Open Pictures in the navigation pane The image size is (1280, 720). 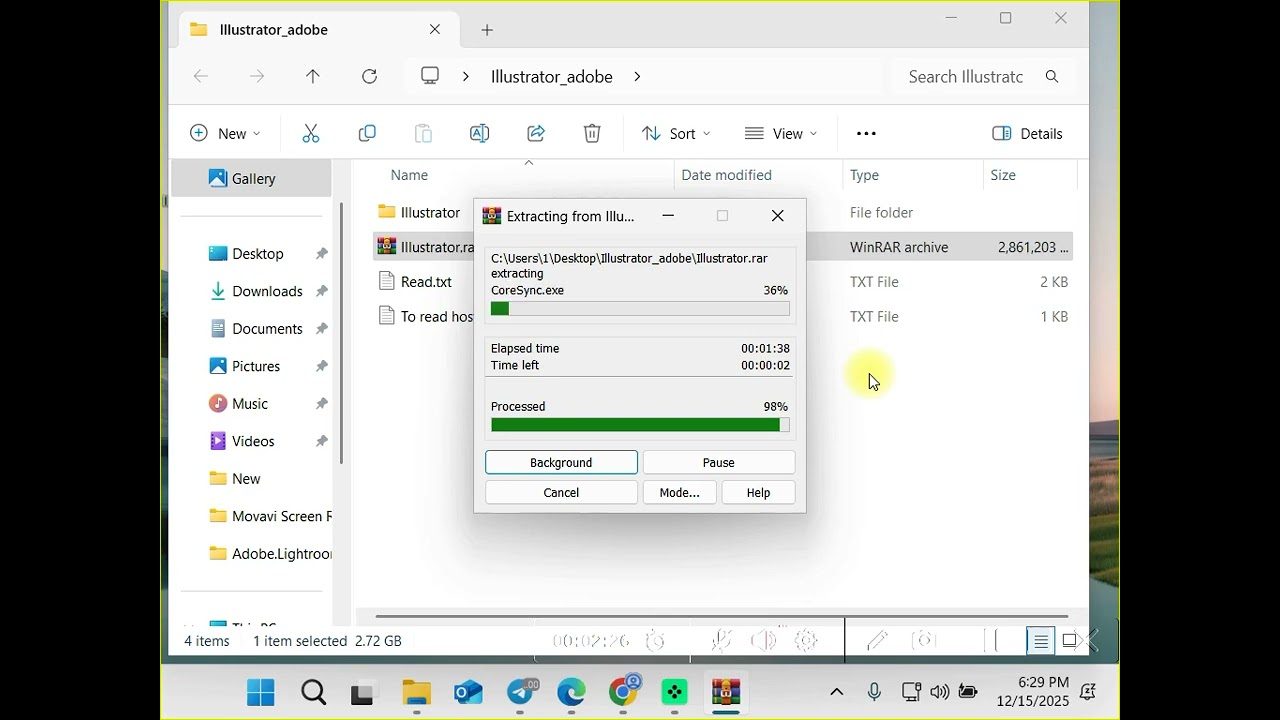click(256, 366)
